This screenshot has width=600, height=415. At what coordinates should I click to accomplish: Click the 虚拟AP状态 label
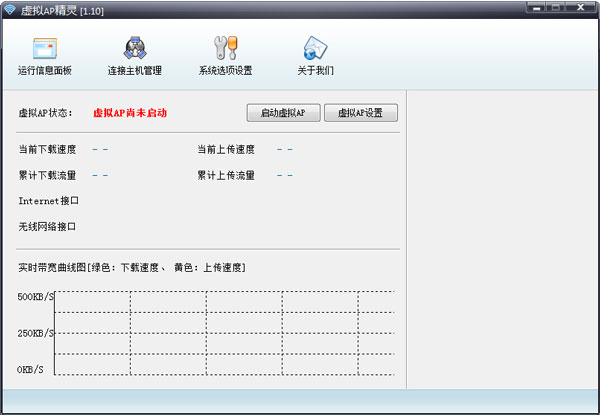[x=45, y=113]
